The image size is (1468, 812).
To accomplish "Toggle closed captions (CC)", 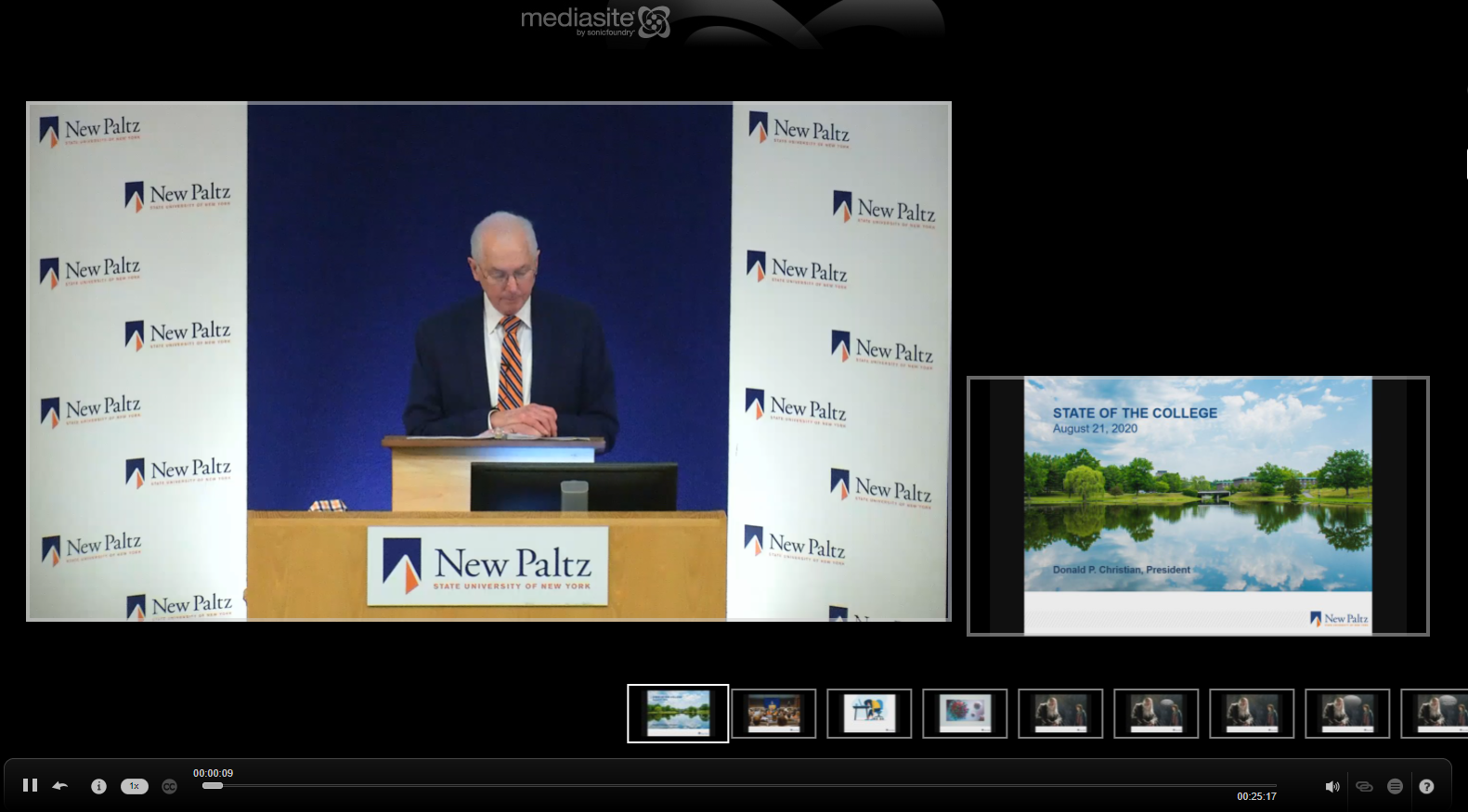I will click(x=169, y=786).
